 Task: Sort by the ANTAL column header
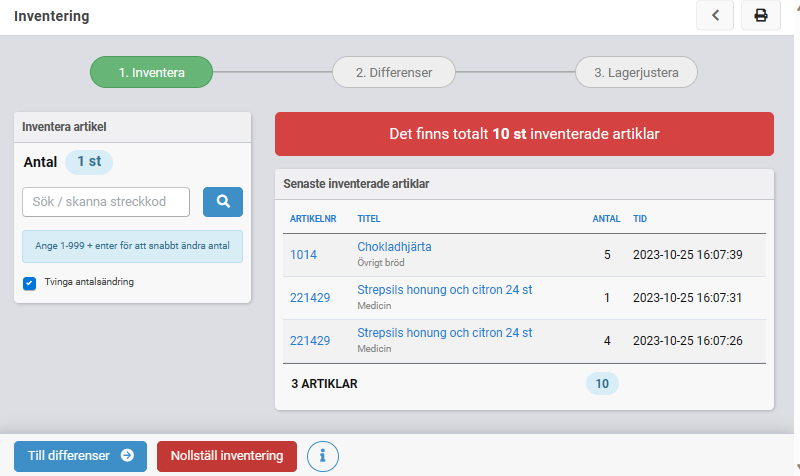606,218
